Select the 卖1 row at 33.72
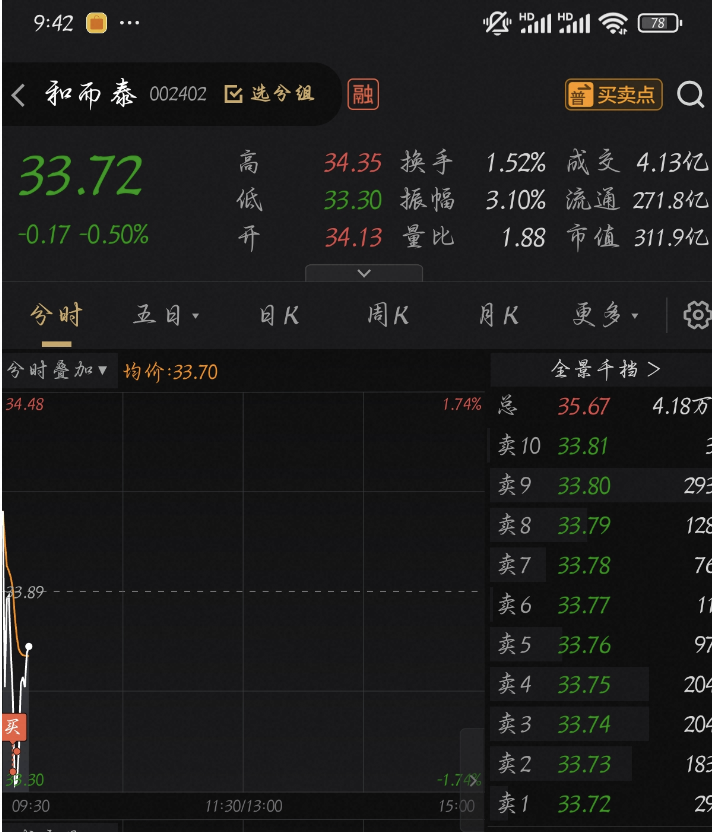This screenshot has width=712, height=832. (x=601, y=804)
